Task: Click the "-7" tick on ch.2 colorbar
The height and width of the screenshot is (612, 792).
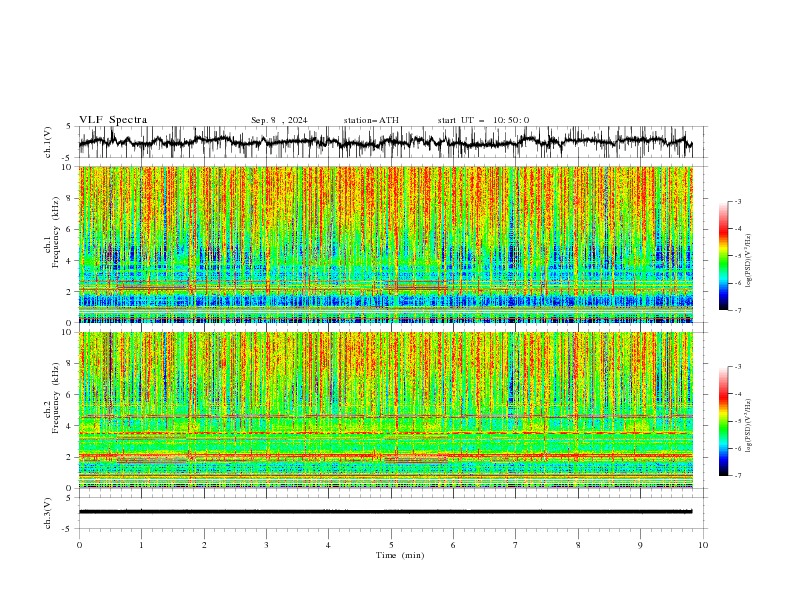Action: click(738, 476)
